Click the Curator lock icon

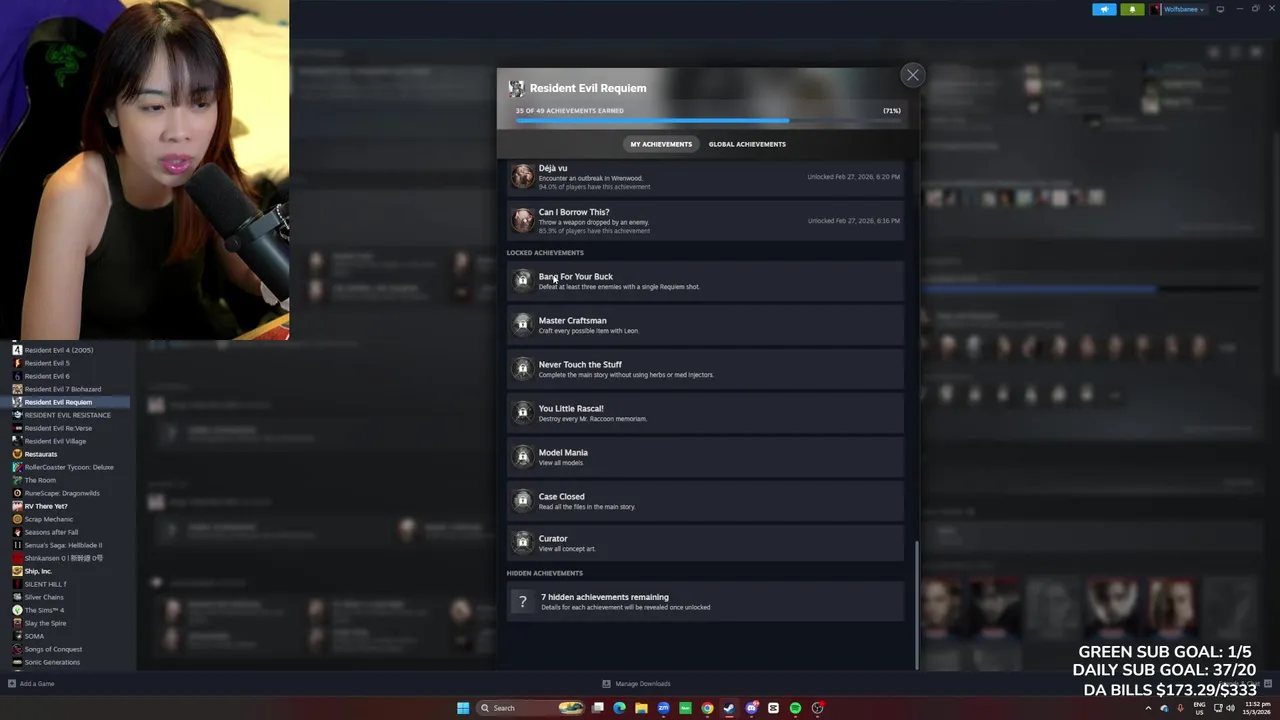coord(522,543)
